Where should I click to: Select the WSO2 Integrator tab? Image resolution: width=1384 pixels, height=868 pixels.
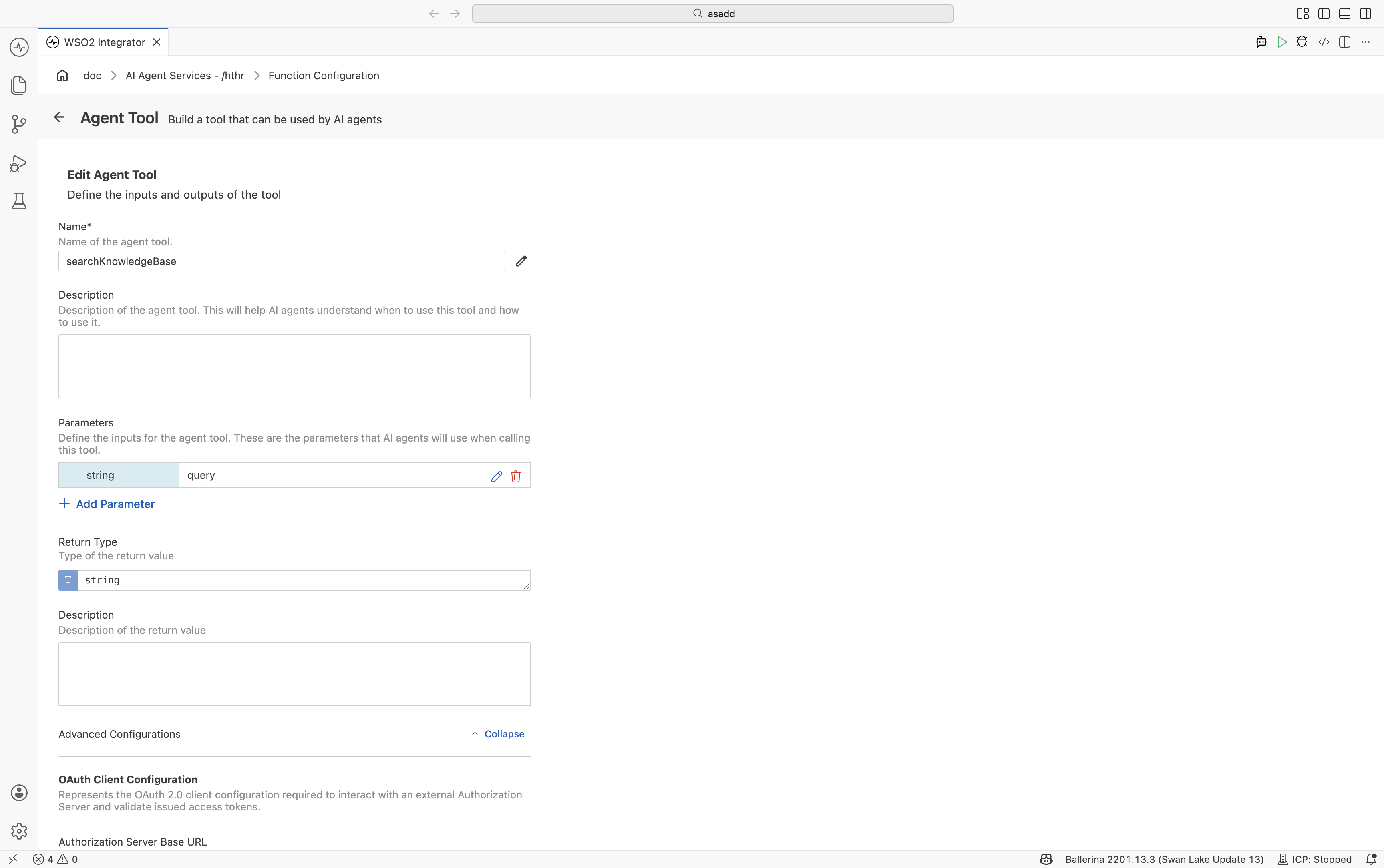coord(103,42)
